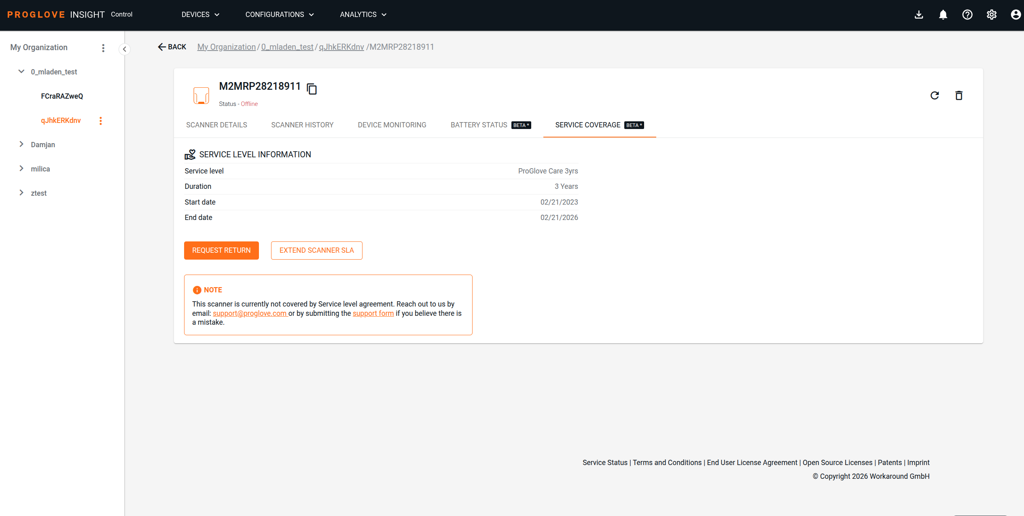Click 0_mladen_test breadcrumb link
The height and width of the screenshot is (516, 1024).
point(287,47)
